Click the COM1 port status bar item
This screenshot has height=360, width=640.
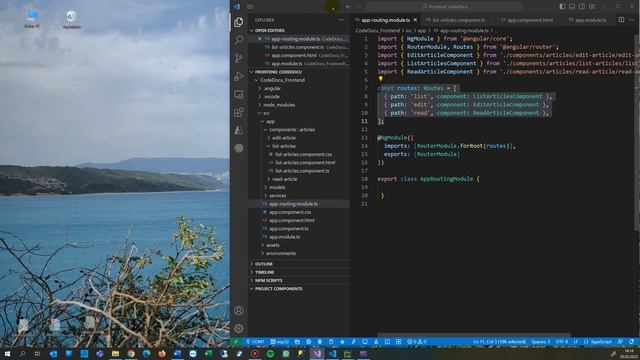[255, 342]
